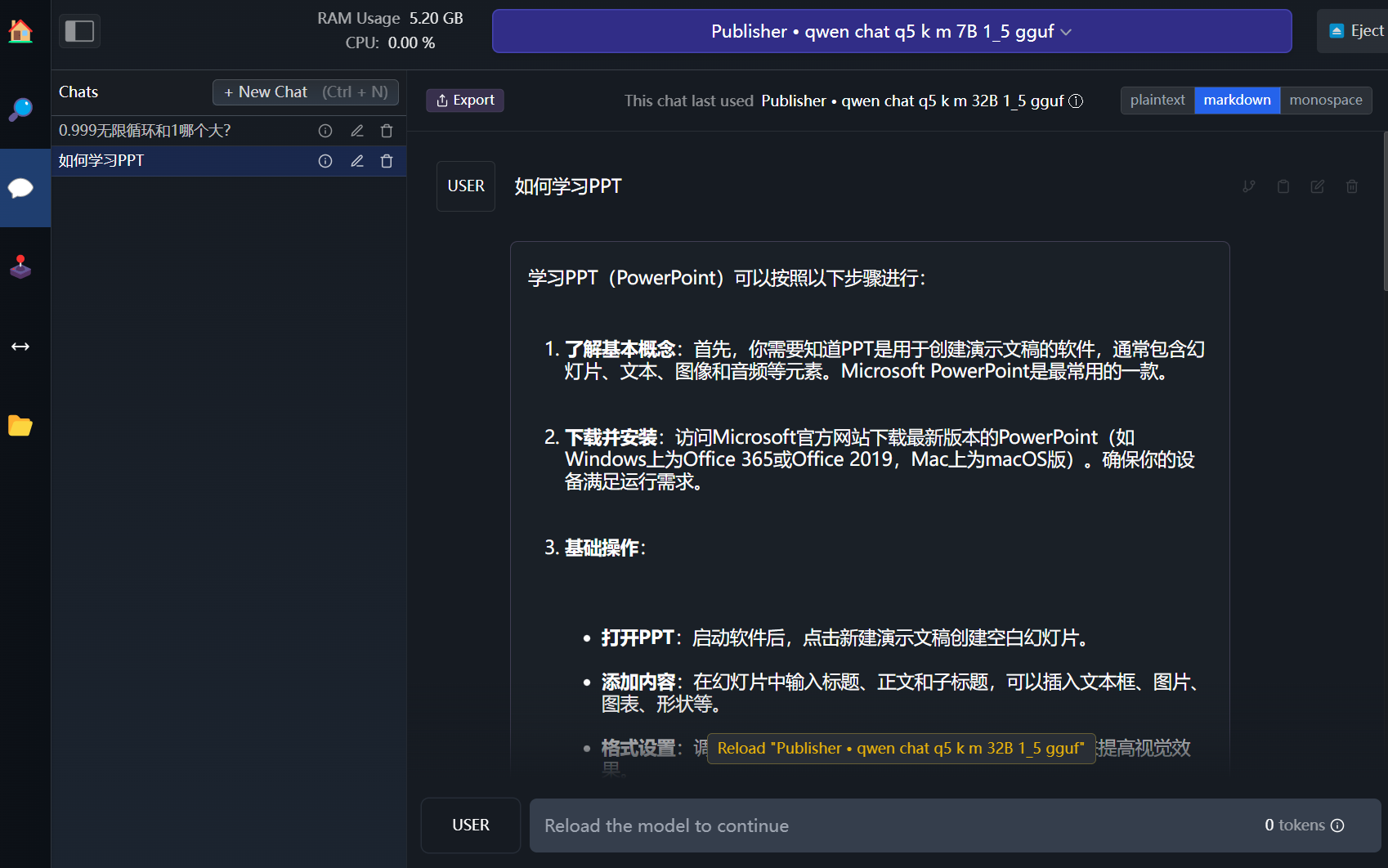Click the Chats panel heading

click(x=78, y=92)
